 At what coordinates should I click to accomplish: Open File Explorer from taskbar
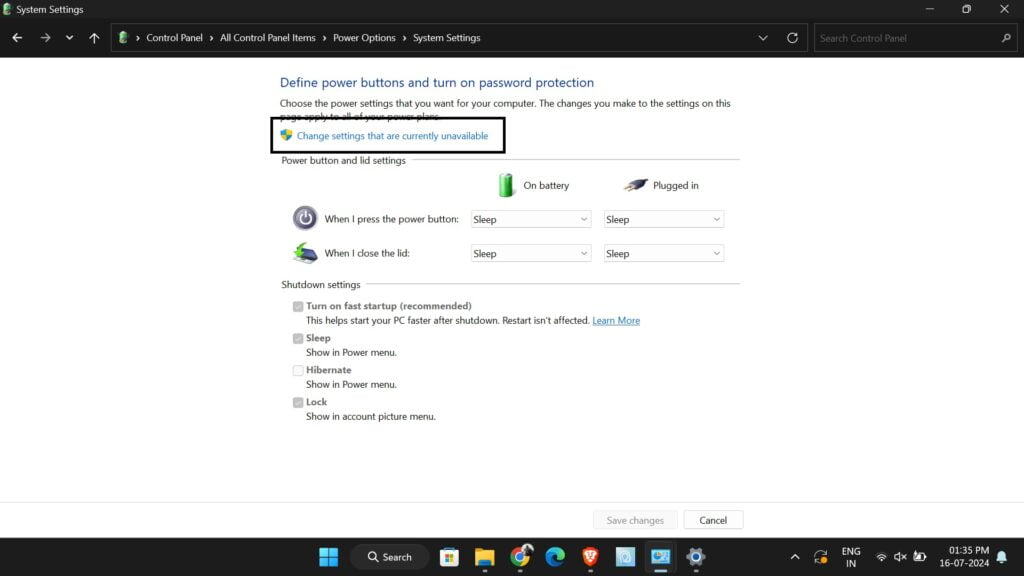485,557
